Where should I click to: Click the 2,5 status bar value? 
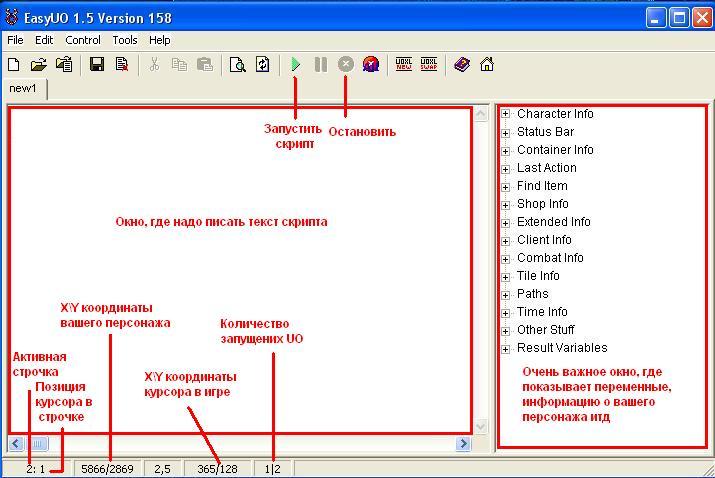coord(162,469)
